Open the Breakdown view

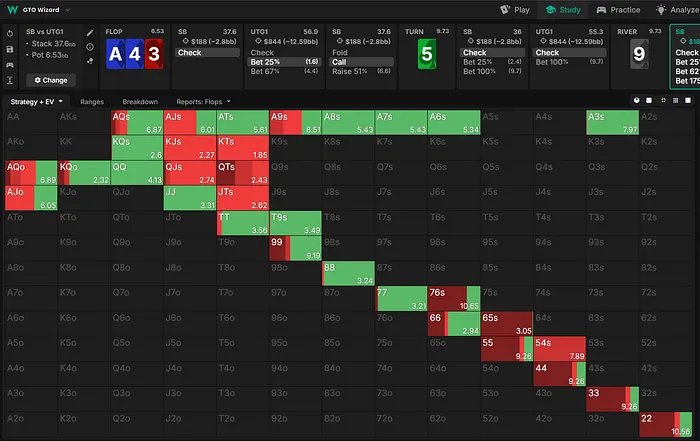tap(140, 102)
